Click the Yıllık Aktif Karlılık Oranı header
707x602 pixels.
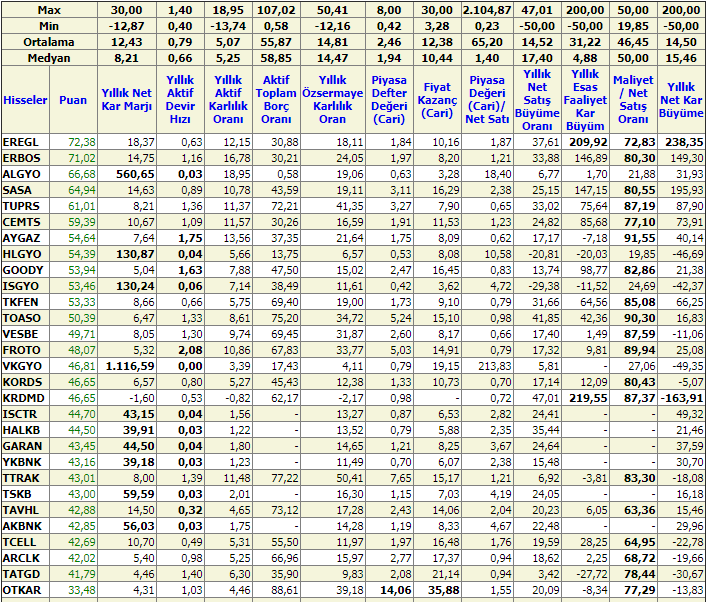tap(228, 100)
